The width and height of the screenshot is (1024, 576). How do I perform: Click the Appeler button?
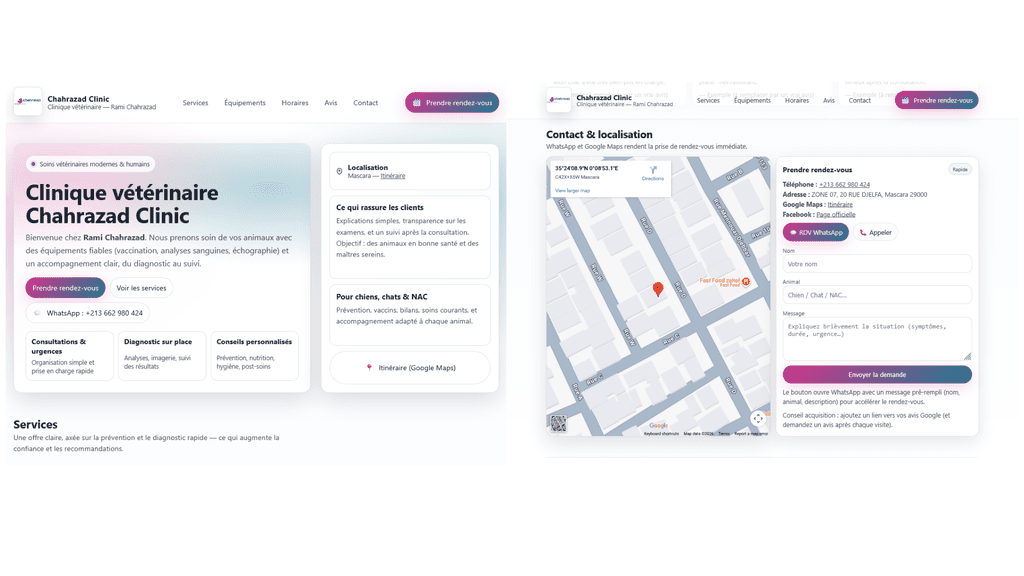pyautogui.click(x=875, y=232)
